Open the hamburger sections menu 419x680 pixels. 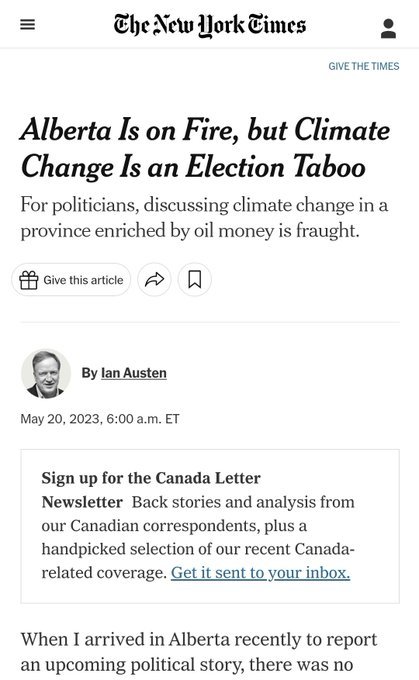tap(27, 25)
